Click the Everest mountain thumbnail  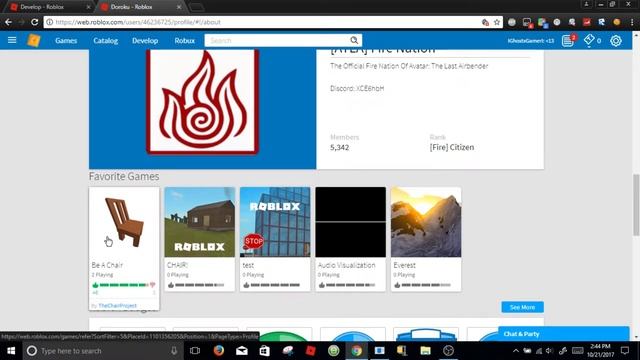pos(426,222)
